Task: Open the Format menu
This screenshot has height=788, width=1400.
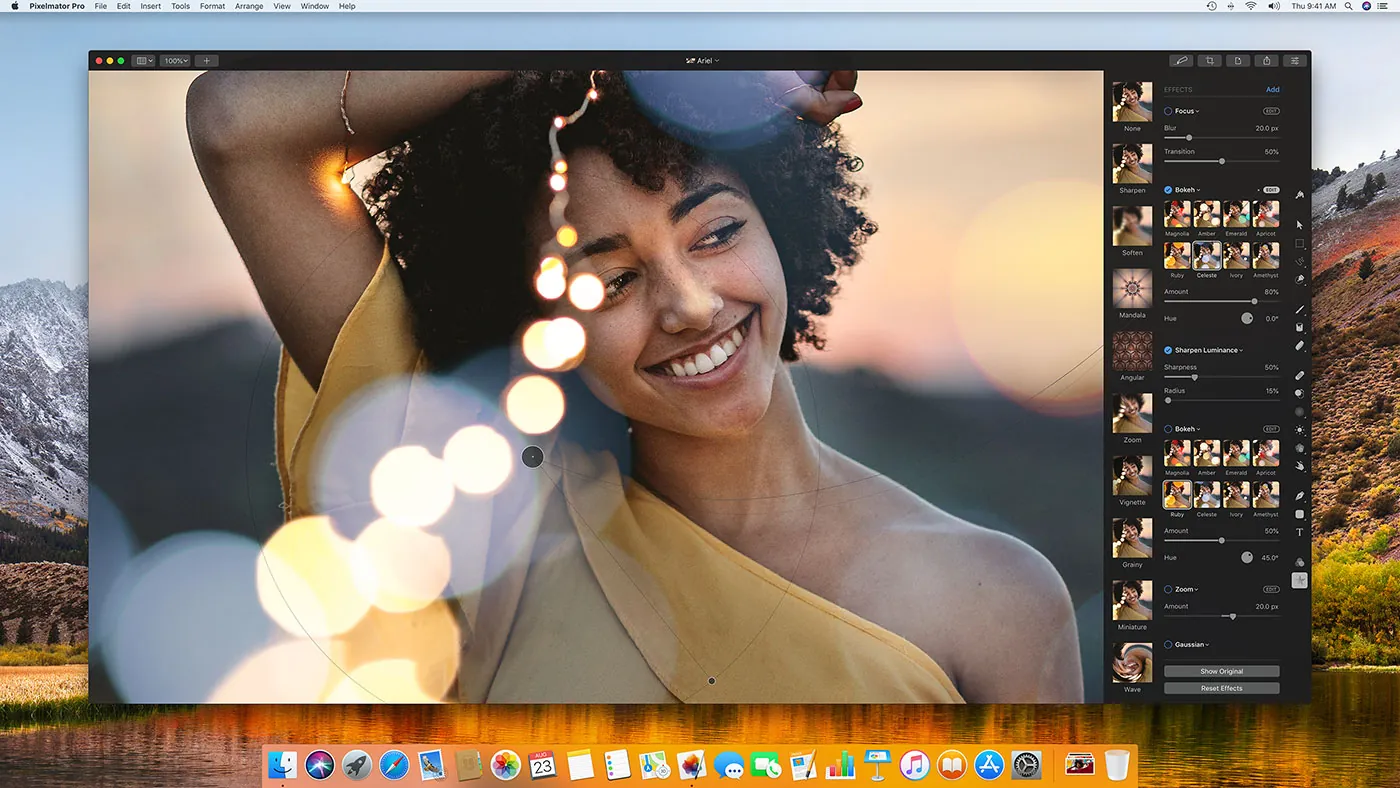Action: 211,6
